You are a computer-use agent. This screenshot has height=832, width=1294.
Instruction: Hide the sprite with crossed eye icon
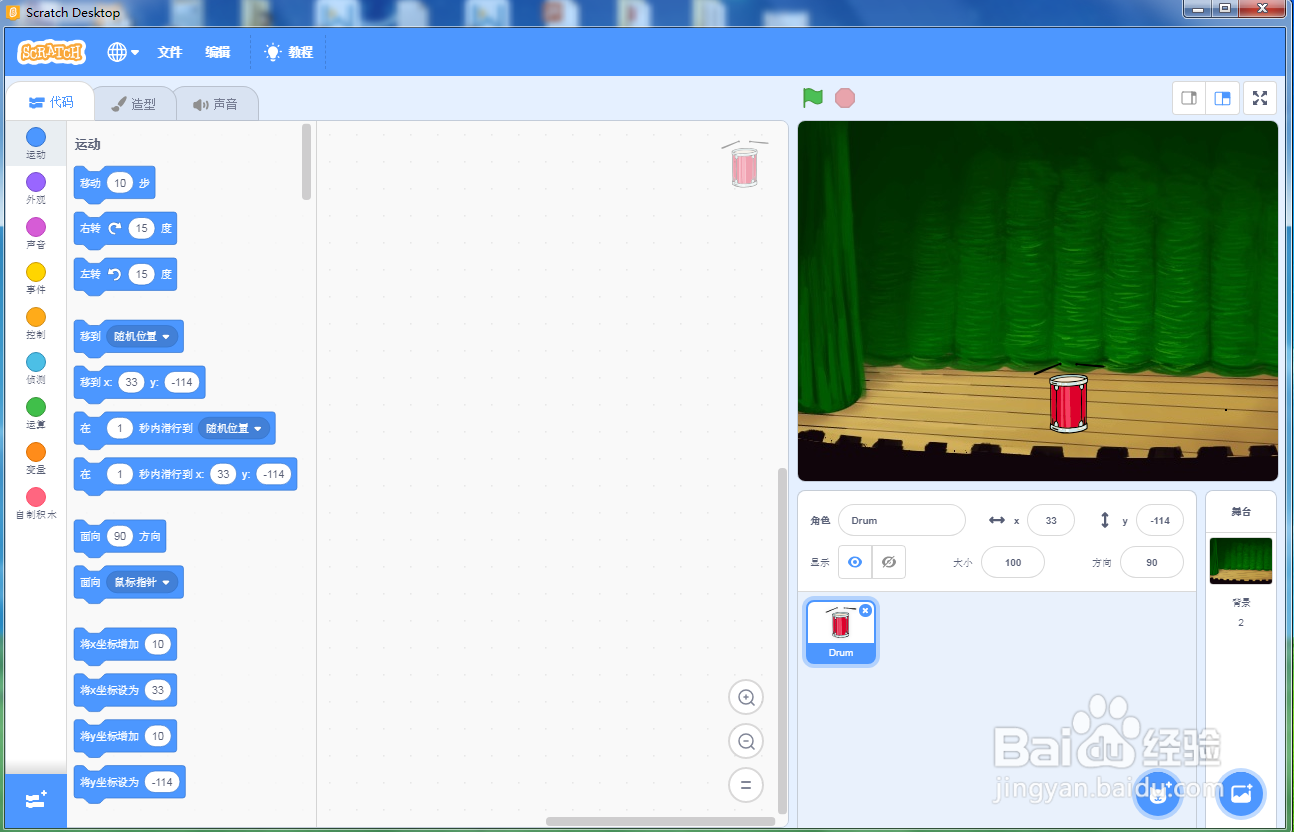pyautogui.click(x=889, y=562)
